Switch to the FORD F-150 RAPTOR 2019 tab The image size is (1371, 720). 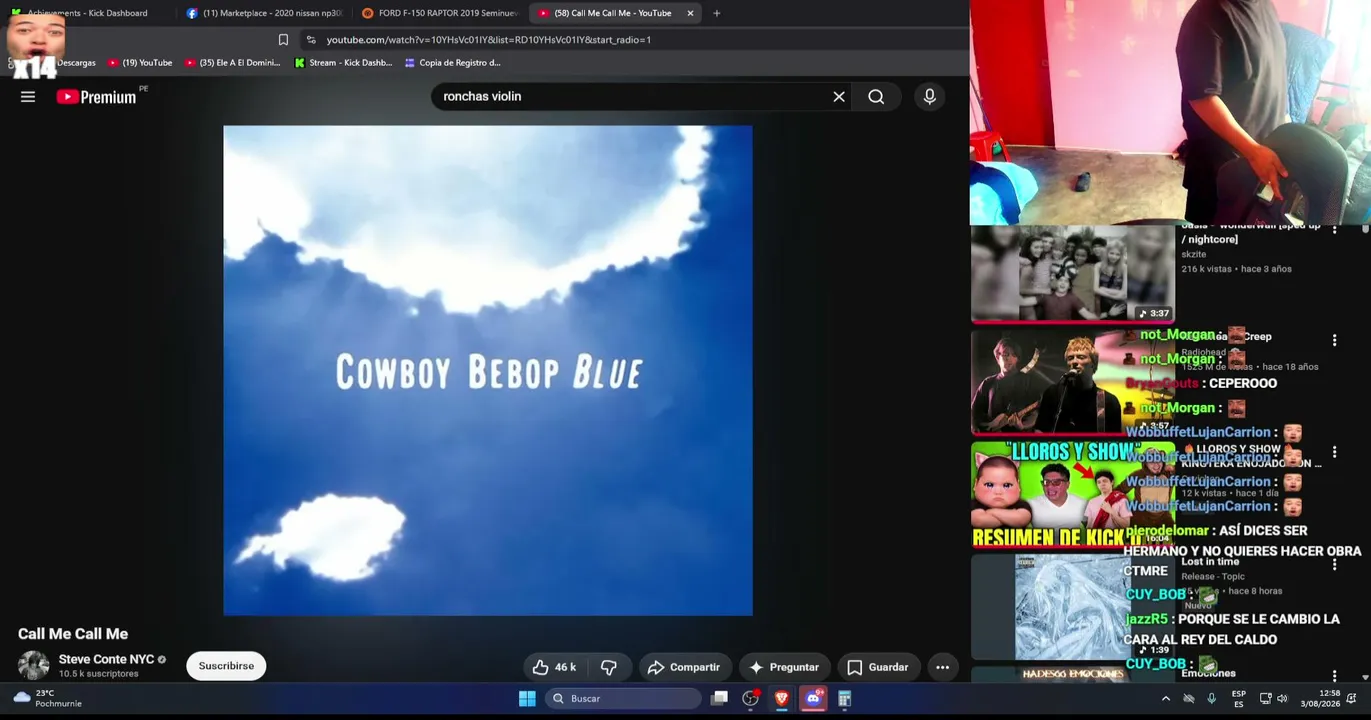pos(439,13)
